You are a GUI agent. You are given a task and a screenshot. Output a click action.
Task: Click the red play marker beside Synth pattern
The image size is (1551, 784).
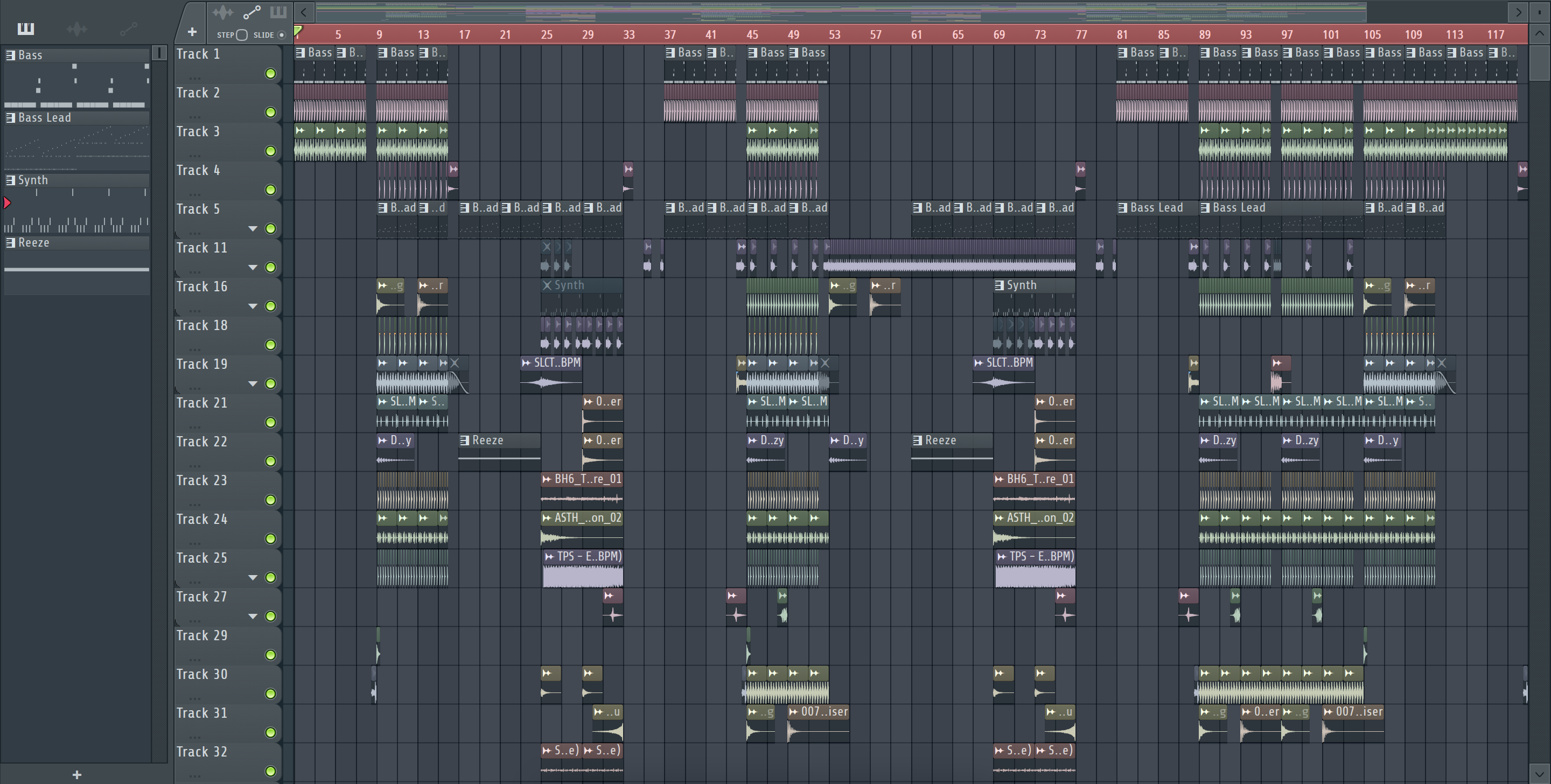tap(7, 204)
